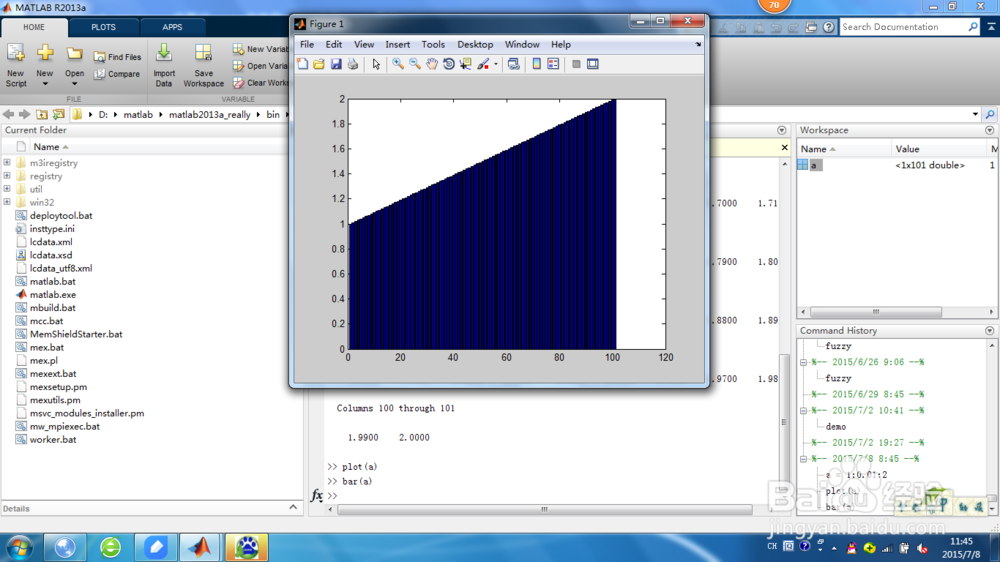Viewport: 1000px width, 562px height.
Task: Click in the Search Documentation field
Action: [x=904, y=27]
